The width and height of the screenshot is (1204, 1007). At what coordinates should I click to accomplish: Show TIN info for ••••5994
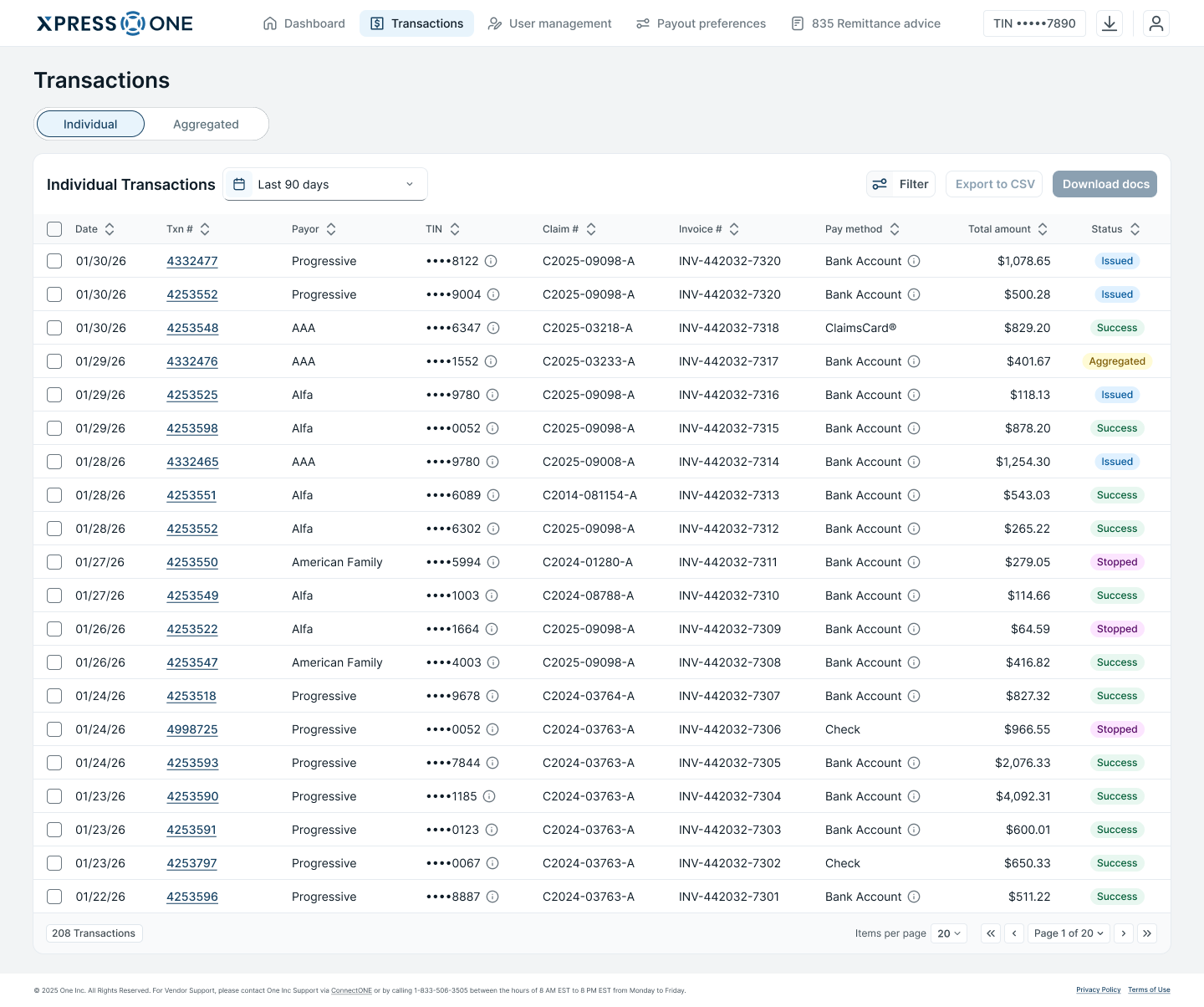point(493,562)
